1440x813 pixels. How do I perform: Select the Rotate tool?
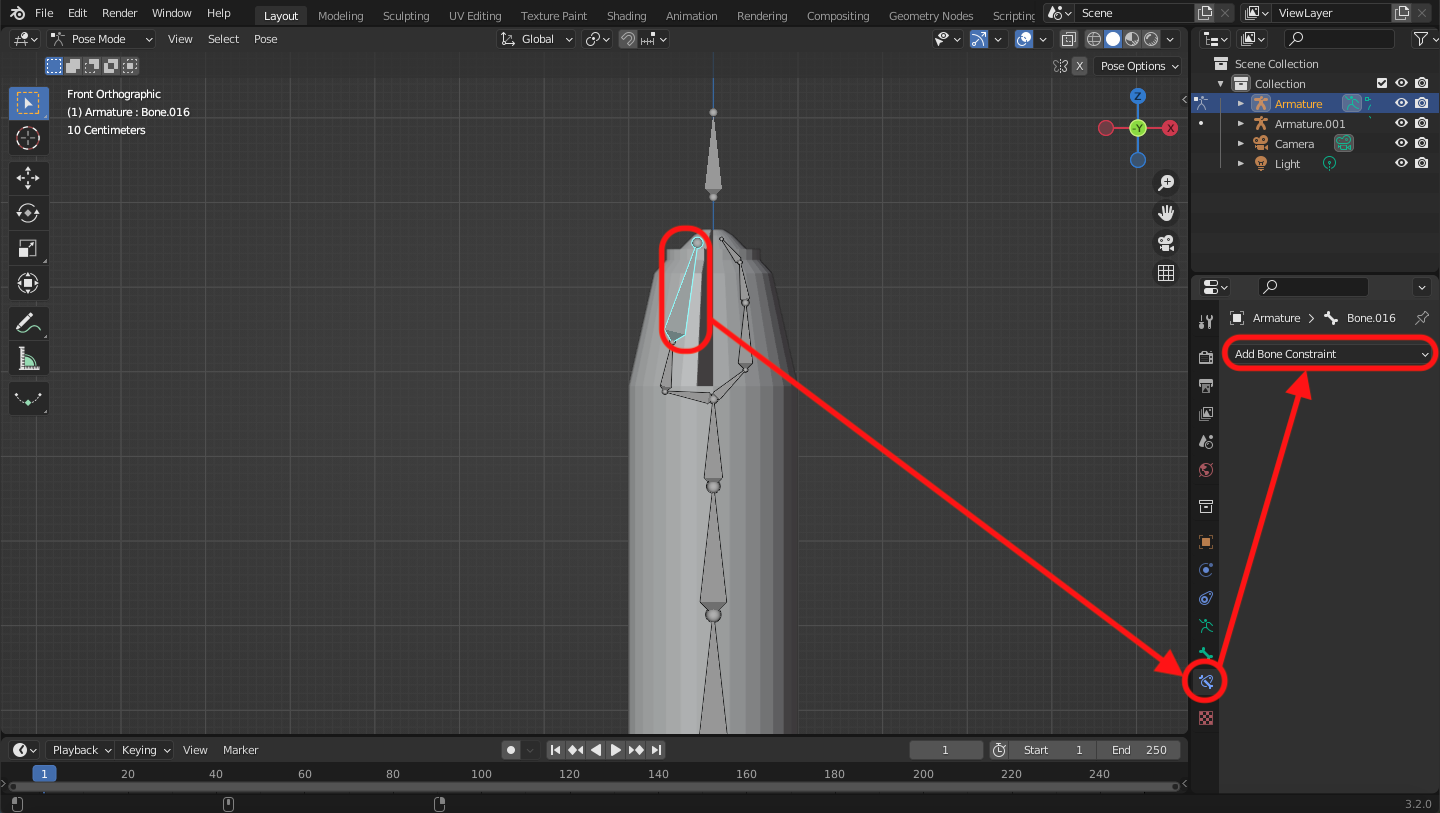28,213
